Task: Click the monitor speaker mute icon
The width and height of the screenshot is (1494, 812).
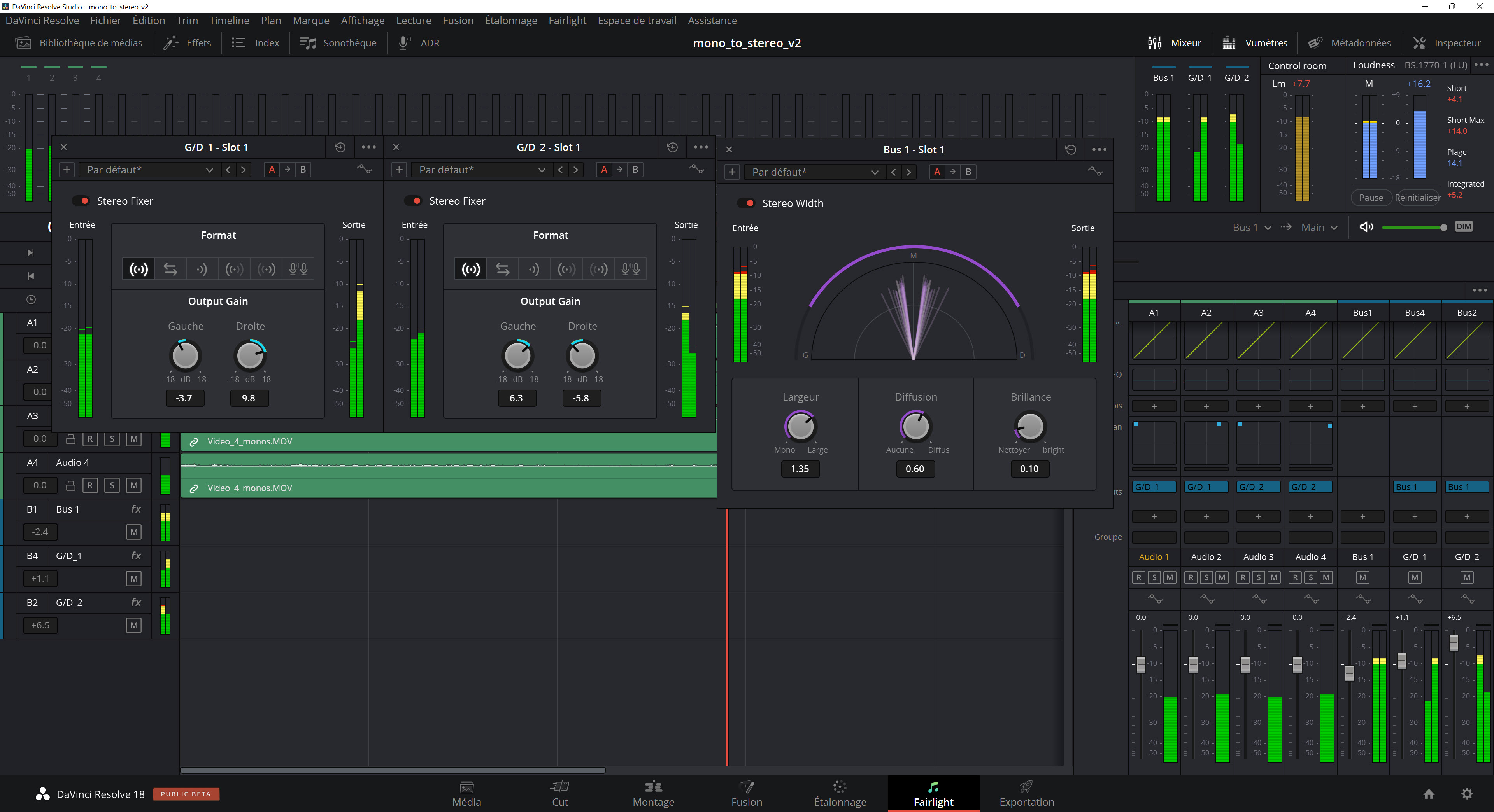Action: [1366, 227]
